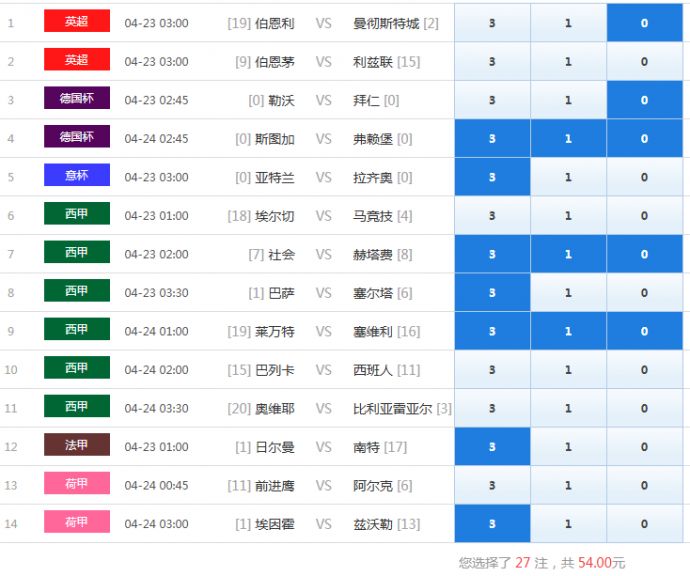Screen dimensions: 690x576
Task: Open home team 莱万特 link
Action: click(274, 331)
